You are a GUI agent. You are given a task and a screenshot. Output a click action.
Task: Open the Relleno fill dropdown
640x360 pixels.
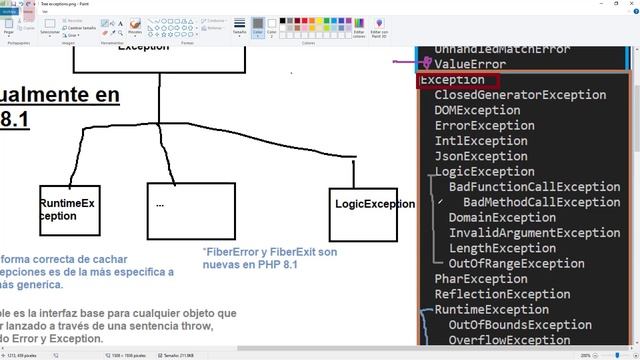212,28
